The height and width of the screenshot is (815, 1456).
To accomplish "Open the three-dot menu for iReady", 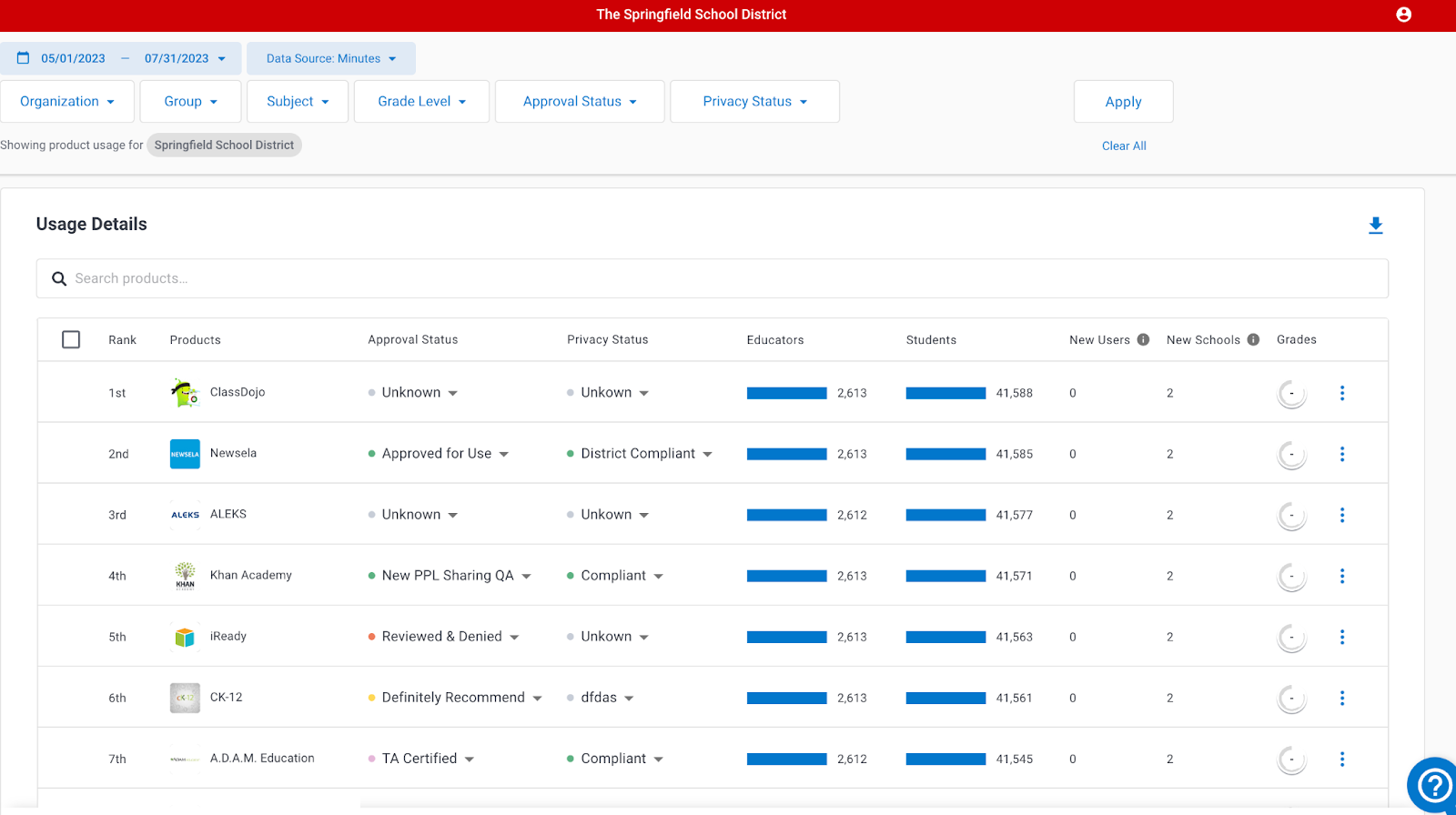I will coord(1341,637).
